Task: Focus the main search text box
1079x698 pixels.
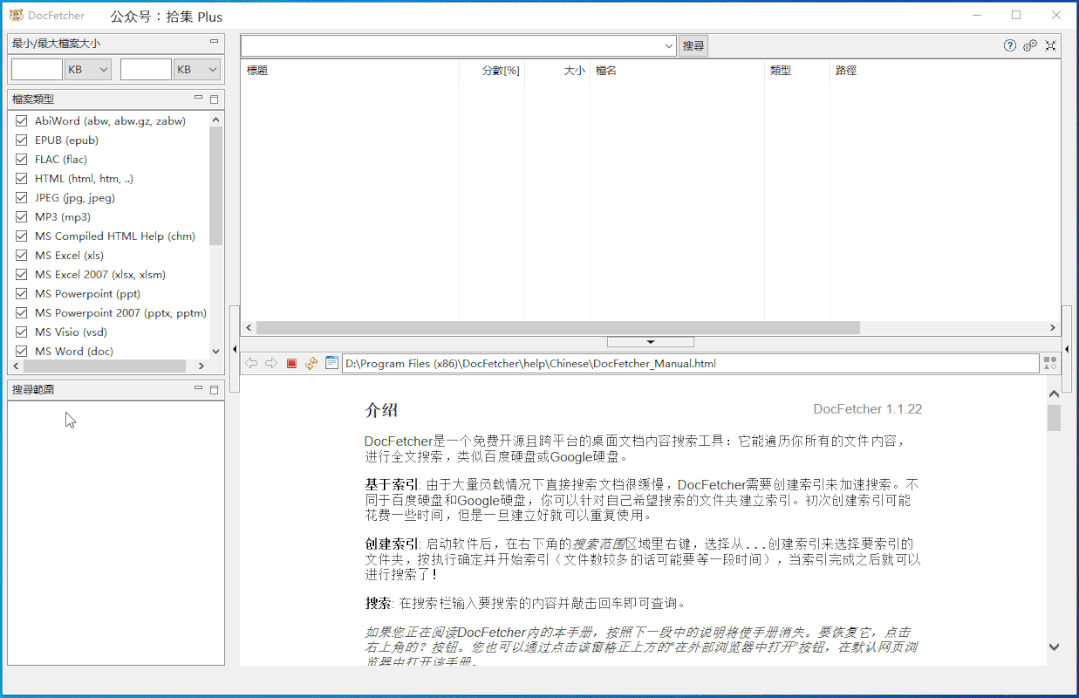Action: click(x=451, y=46)
